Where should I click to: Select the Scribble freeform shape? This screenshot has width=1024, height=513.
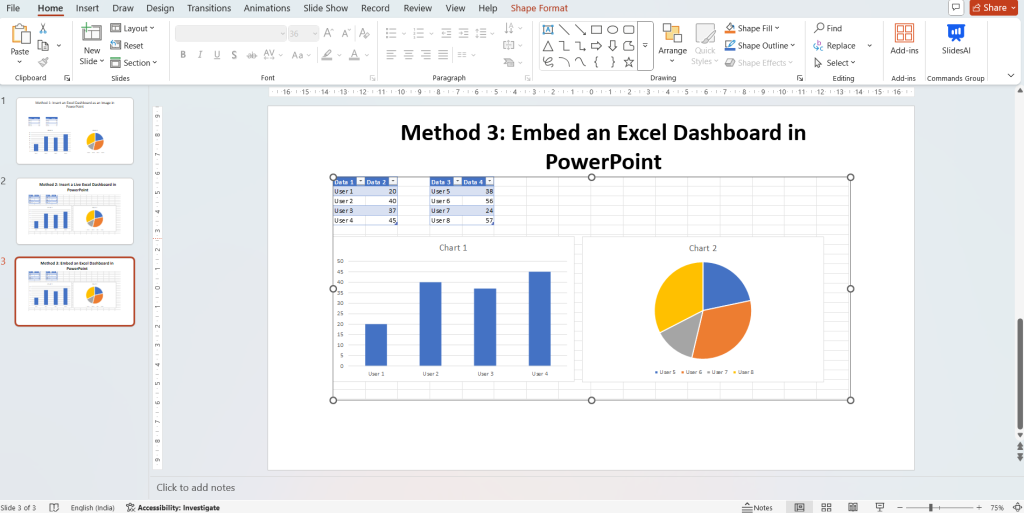548,62
